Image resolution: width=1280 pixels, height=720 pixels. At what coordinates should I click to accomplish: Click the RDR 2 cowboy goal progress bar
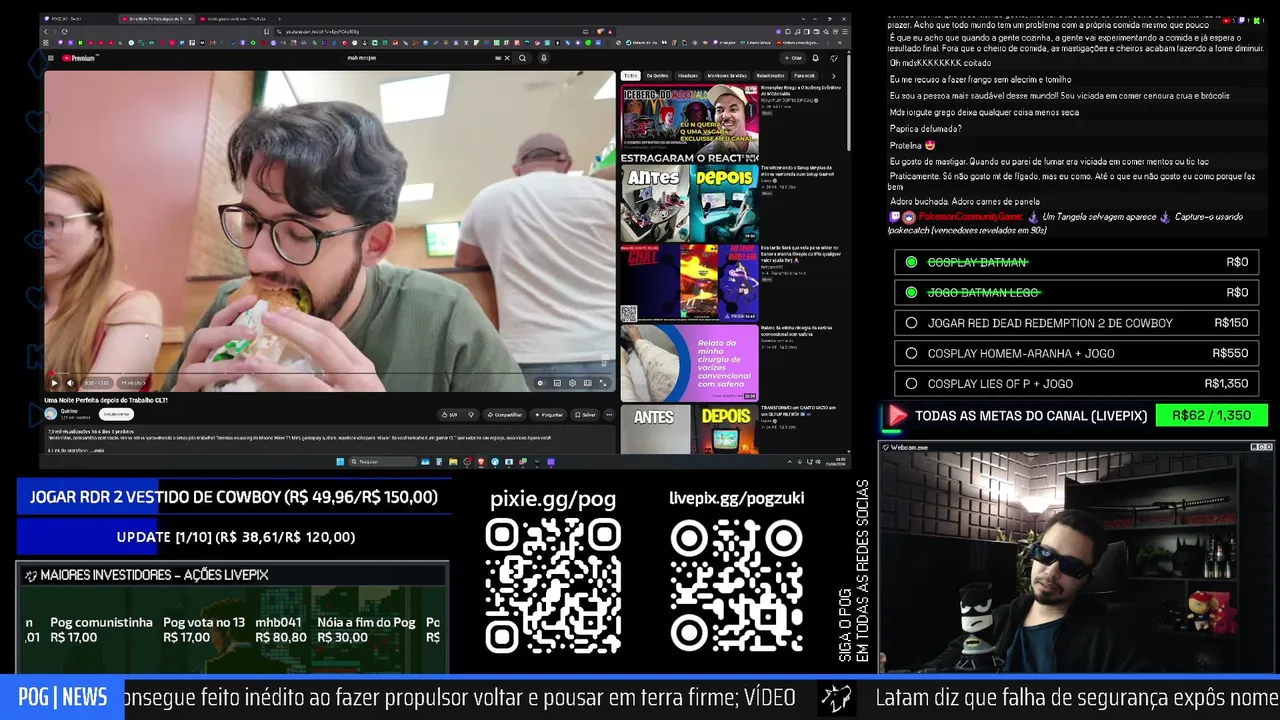coord(234,497)
